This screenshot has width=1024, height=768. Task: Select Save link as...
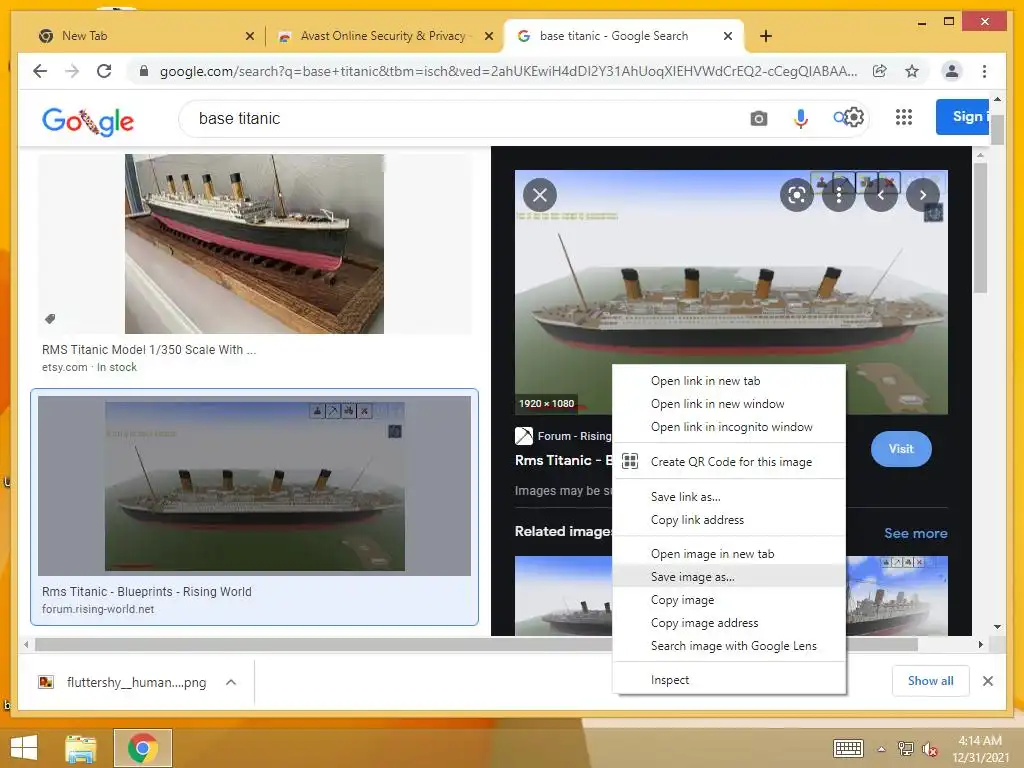tap(729, 497)
